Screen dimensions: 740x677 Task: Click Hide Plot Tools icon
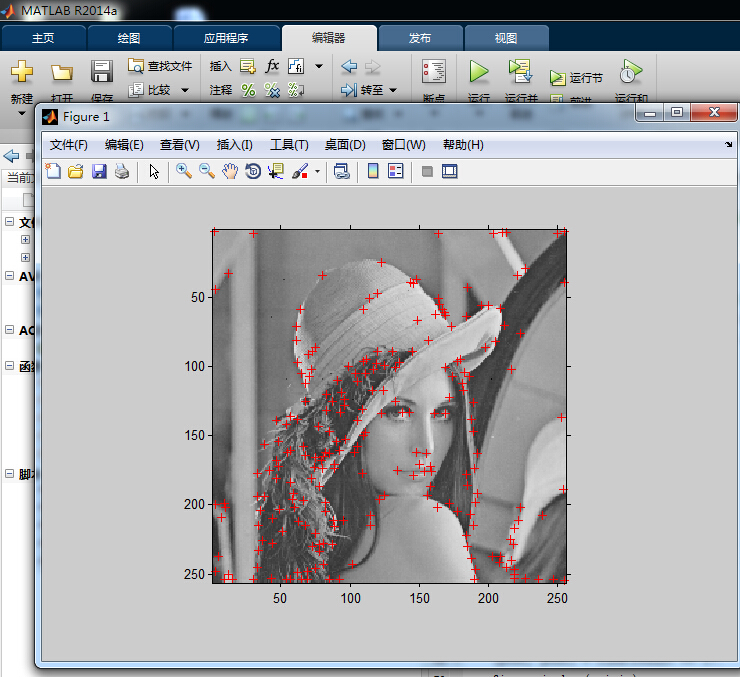pos(427,171)
